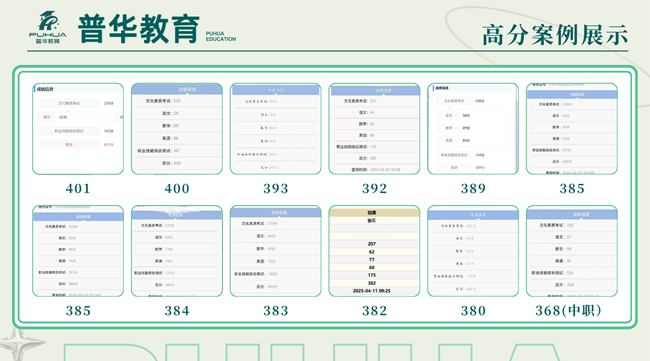Click the 401 score label

click(x=78, y=189)
